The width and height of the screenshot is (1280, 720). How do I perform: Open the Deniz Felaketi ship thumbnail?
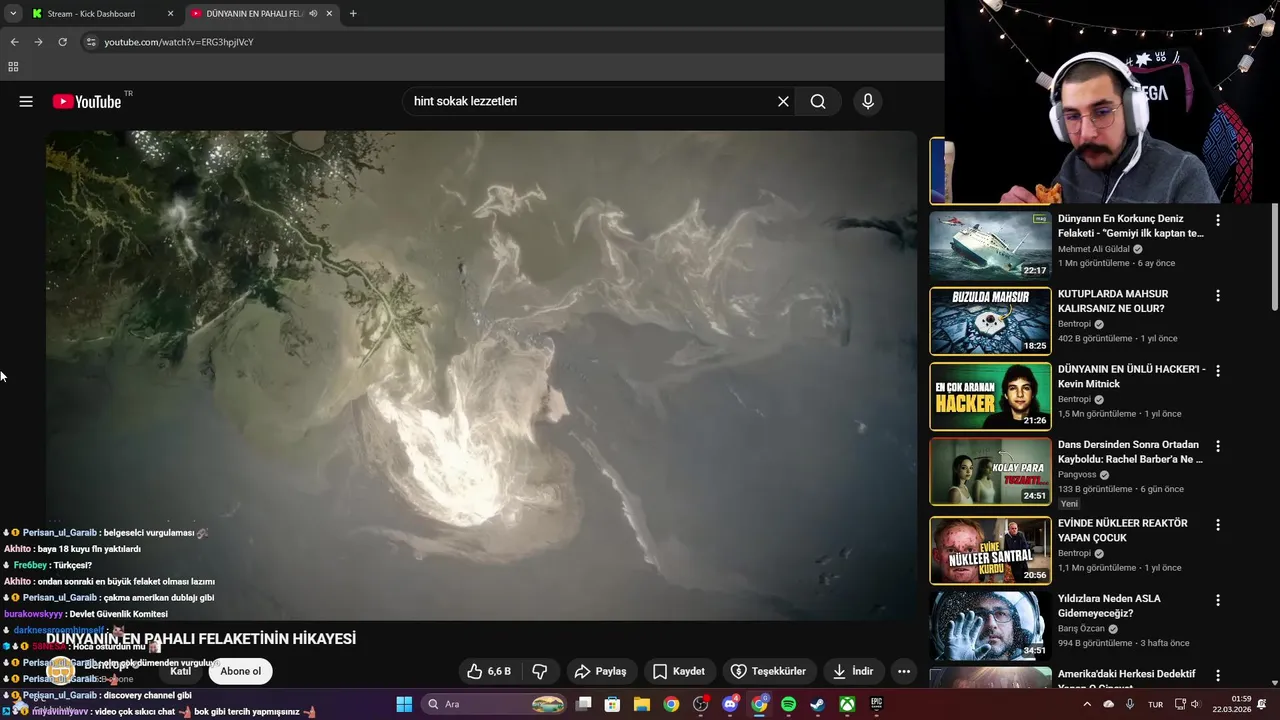point(990,245)
